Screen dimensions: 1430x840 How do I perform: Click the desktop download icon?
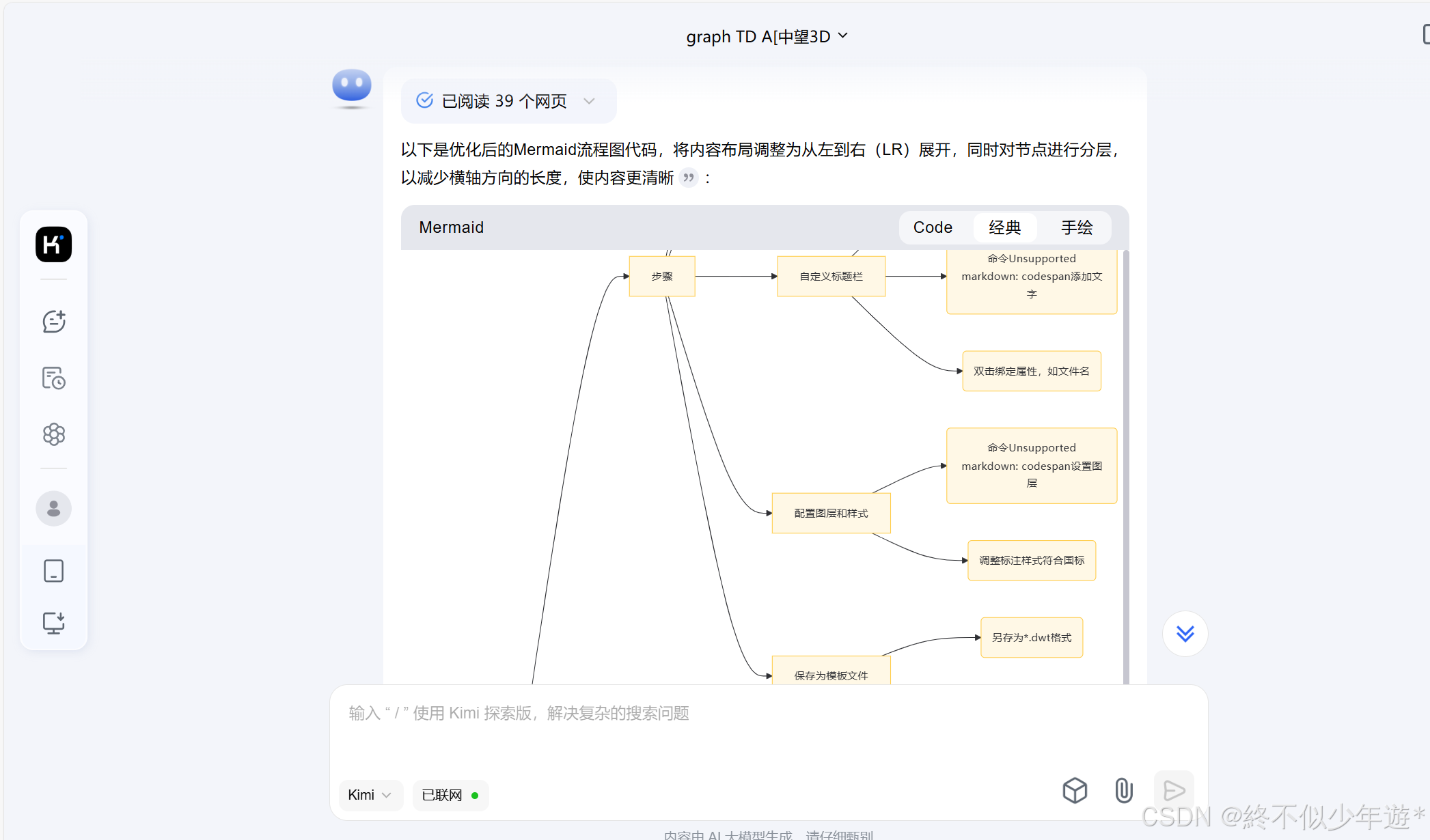click(x=53, y=623)
